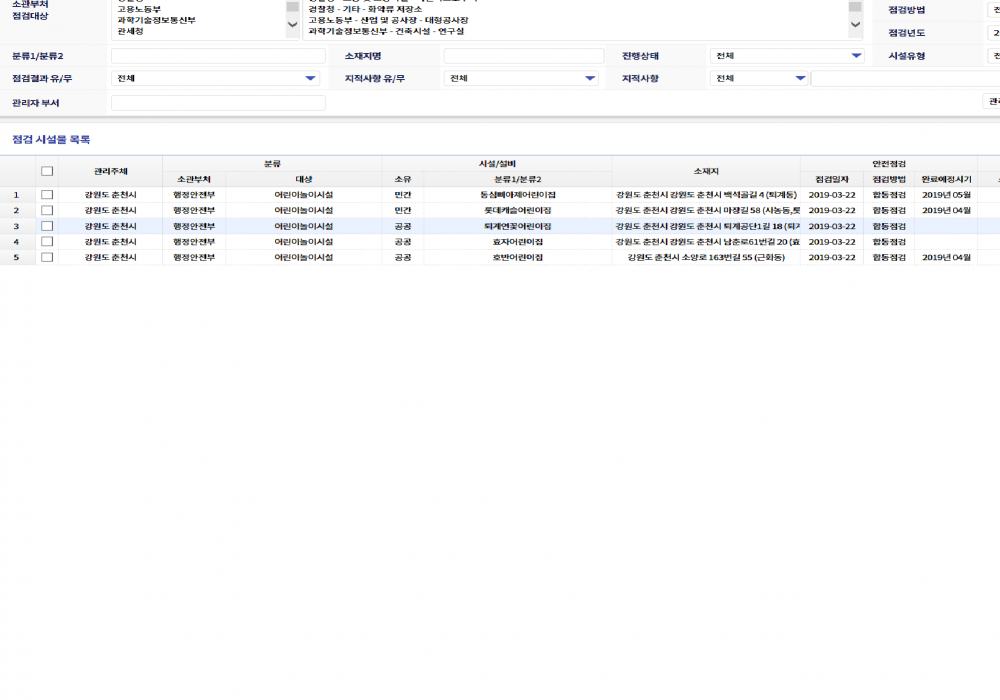
Task: Click the 점검 시설물 목록 heading
Action: 51,140
